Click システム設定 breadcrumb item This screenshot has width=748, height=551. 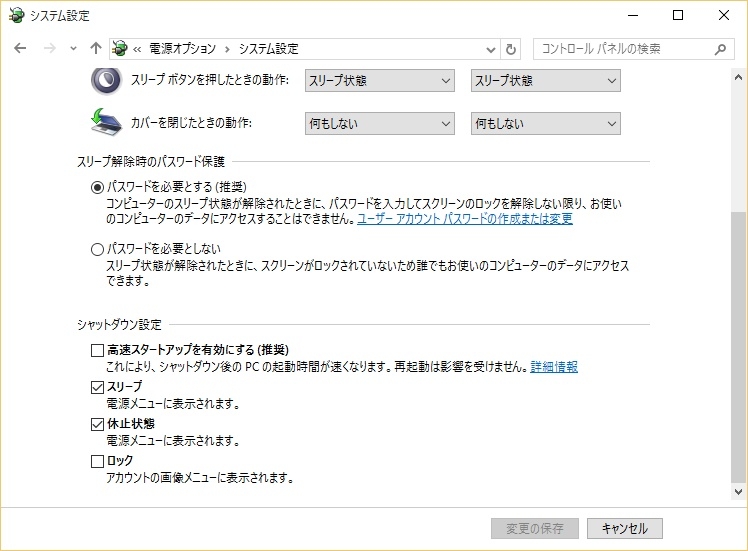tap(268, 48)
